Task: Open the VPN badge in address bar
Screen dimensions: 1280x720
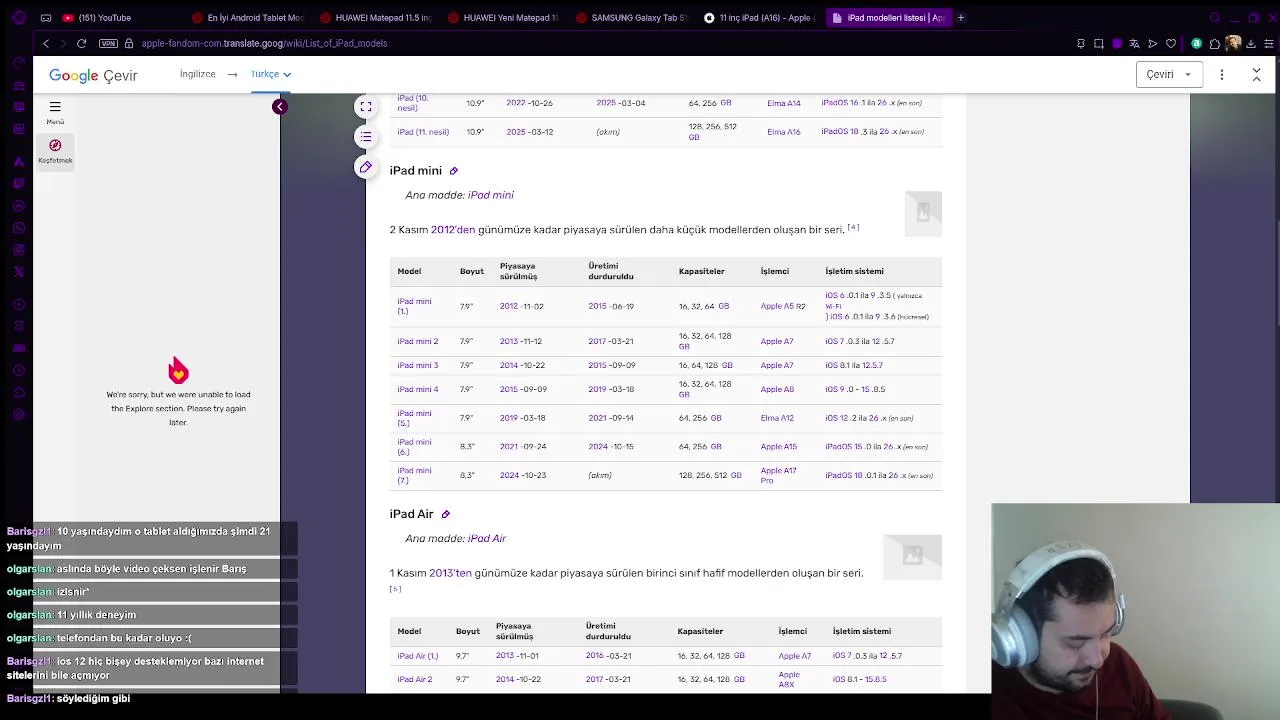Action: pos(108,43)
